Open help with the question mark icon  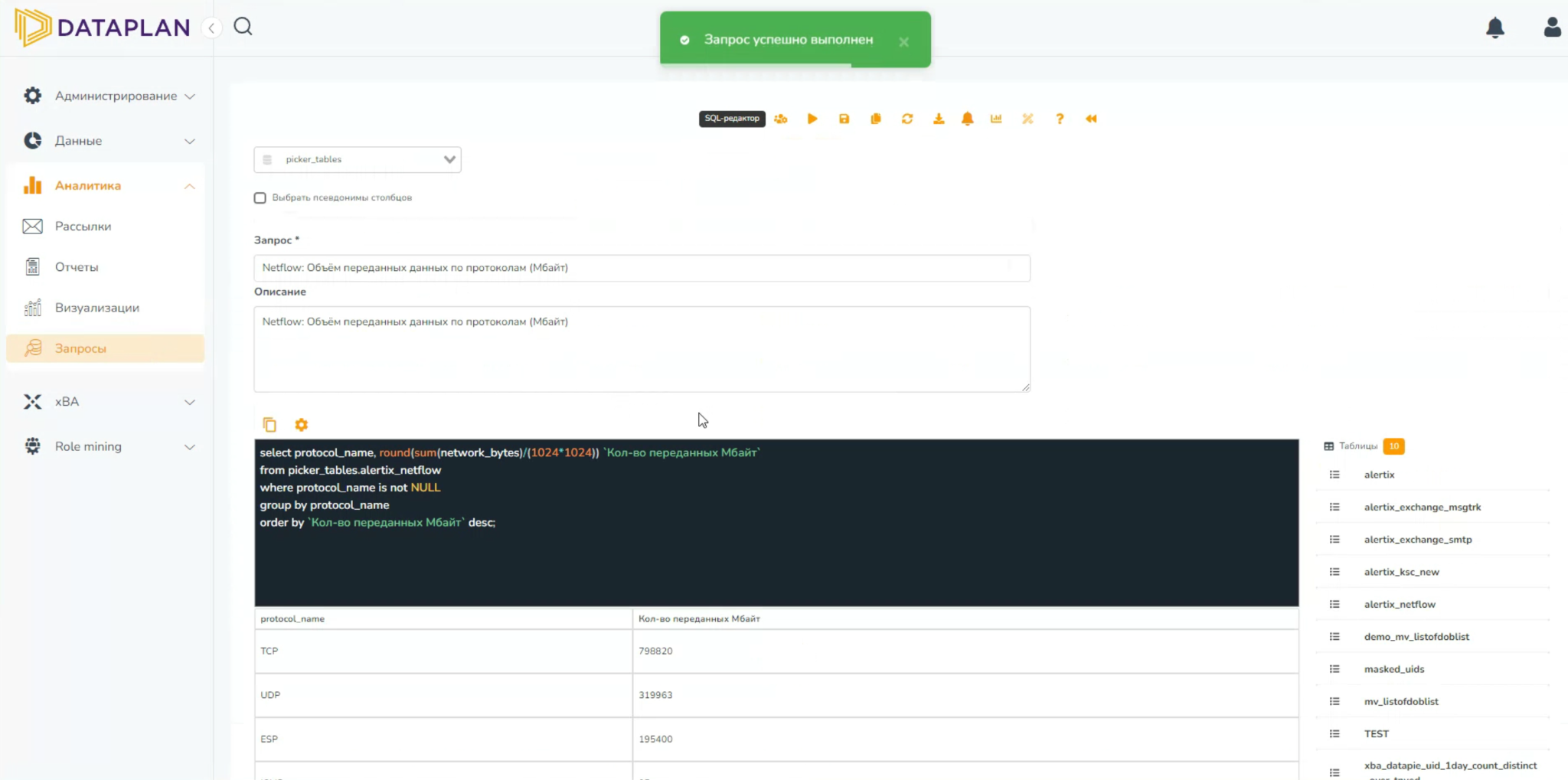tap(1060, 119)
